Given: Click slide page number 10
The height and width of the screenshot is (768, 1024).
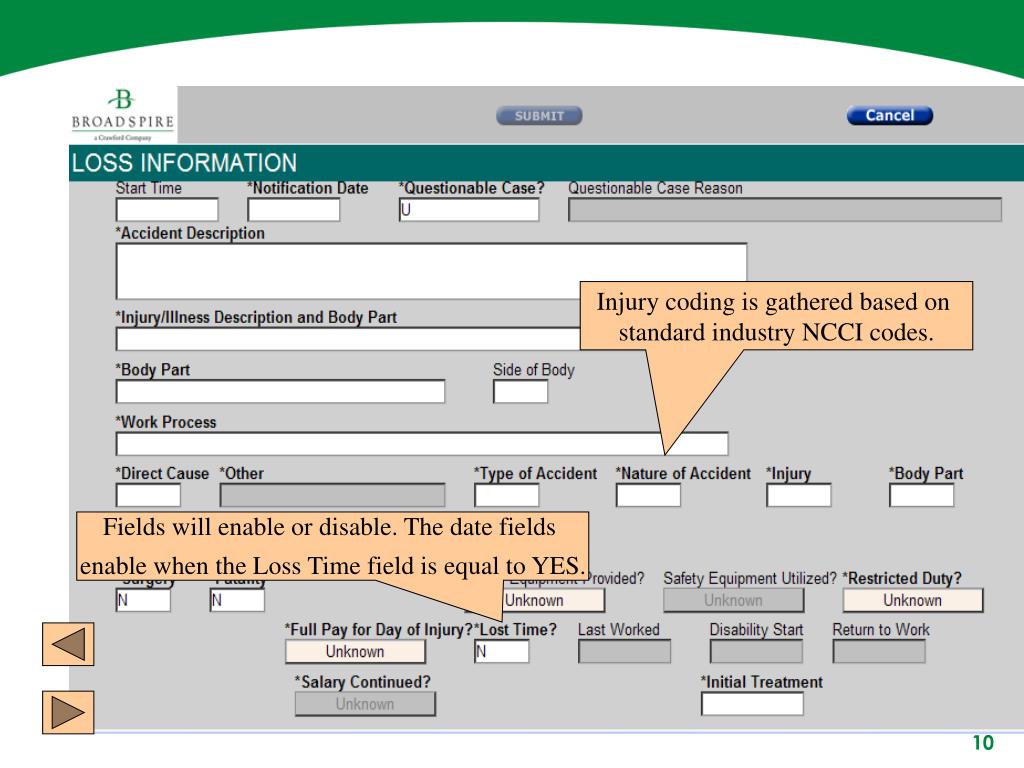Looking at the screenshot, I should [983, 743].
